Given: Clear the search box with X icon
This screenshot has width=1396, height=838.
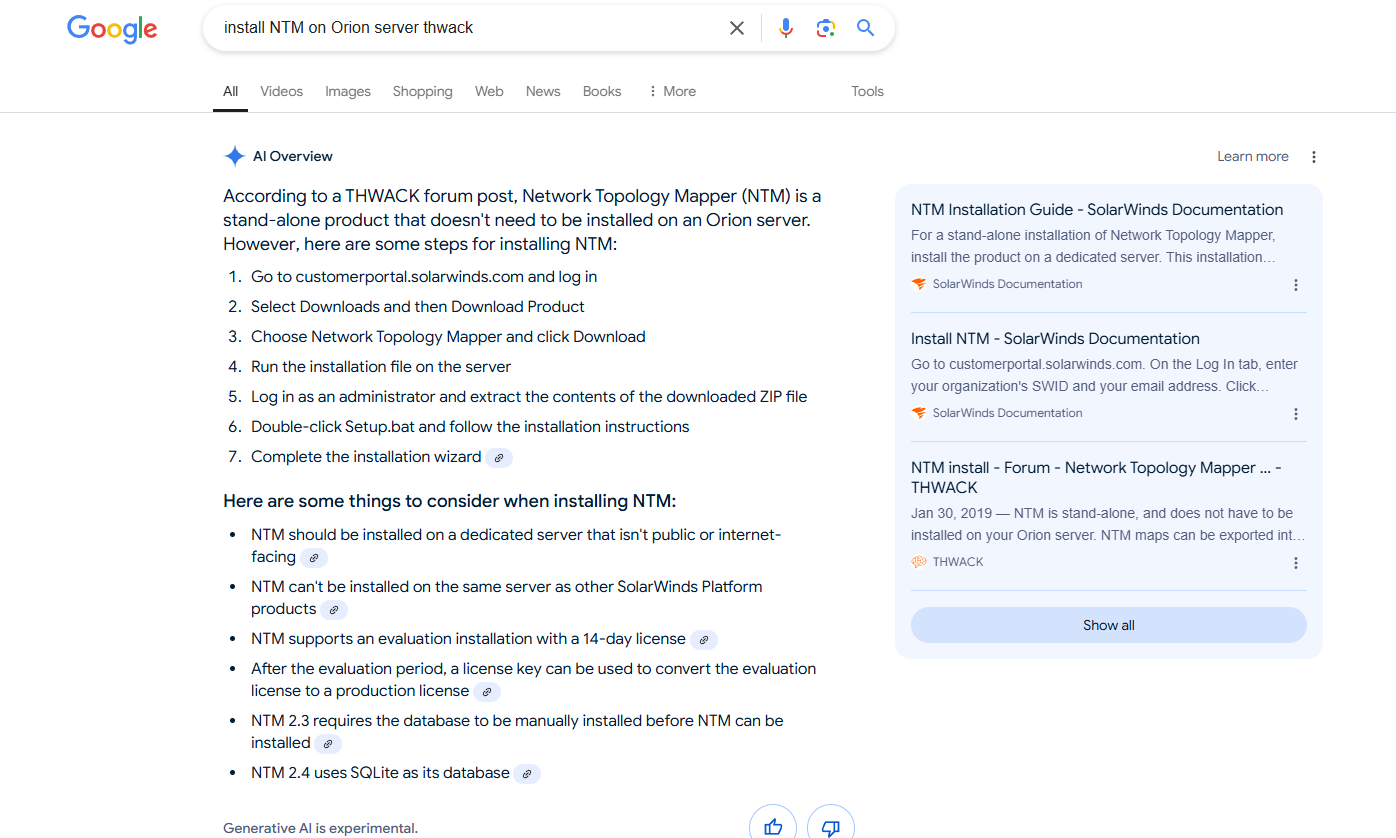Looking at the screenshot, I should tap(737, 28).
